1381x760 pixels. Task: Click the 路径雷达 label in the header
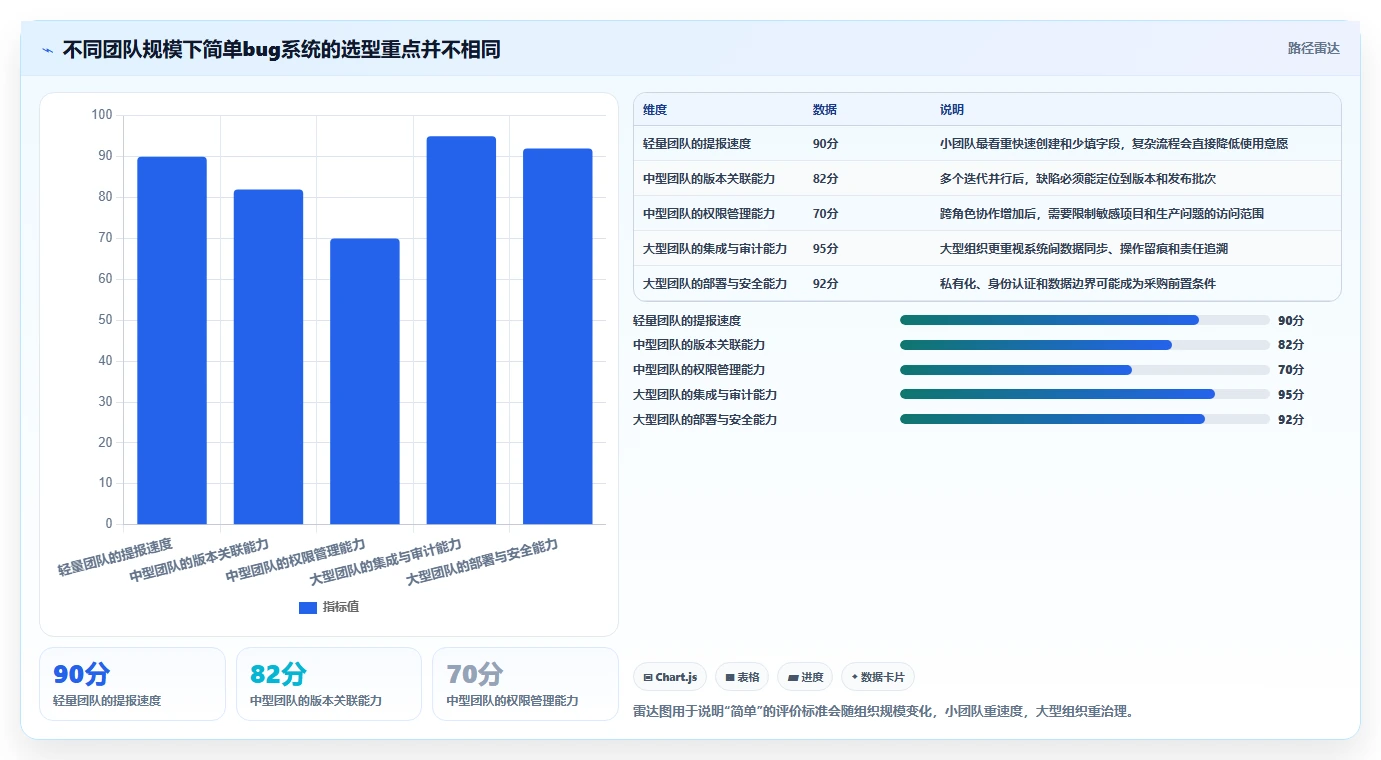(x=1313, y=48)
